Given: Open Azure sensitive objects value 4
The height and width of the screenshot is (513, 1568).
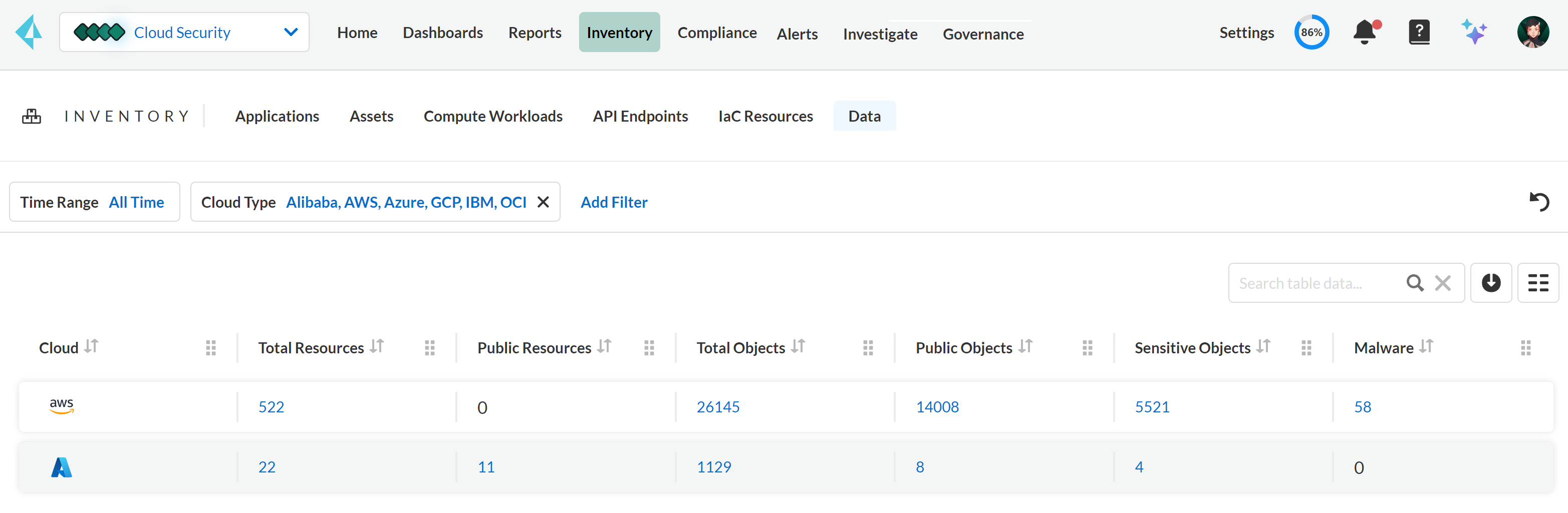Looking at the screenshot, I should point(1139,467).
